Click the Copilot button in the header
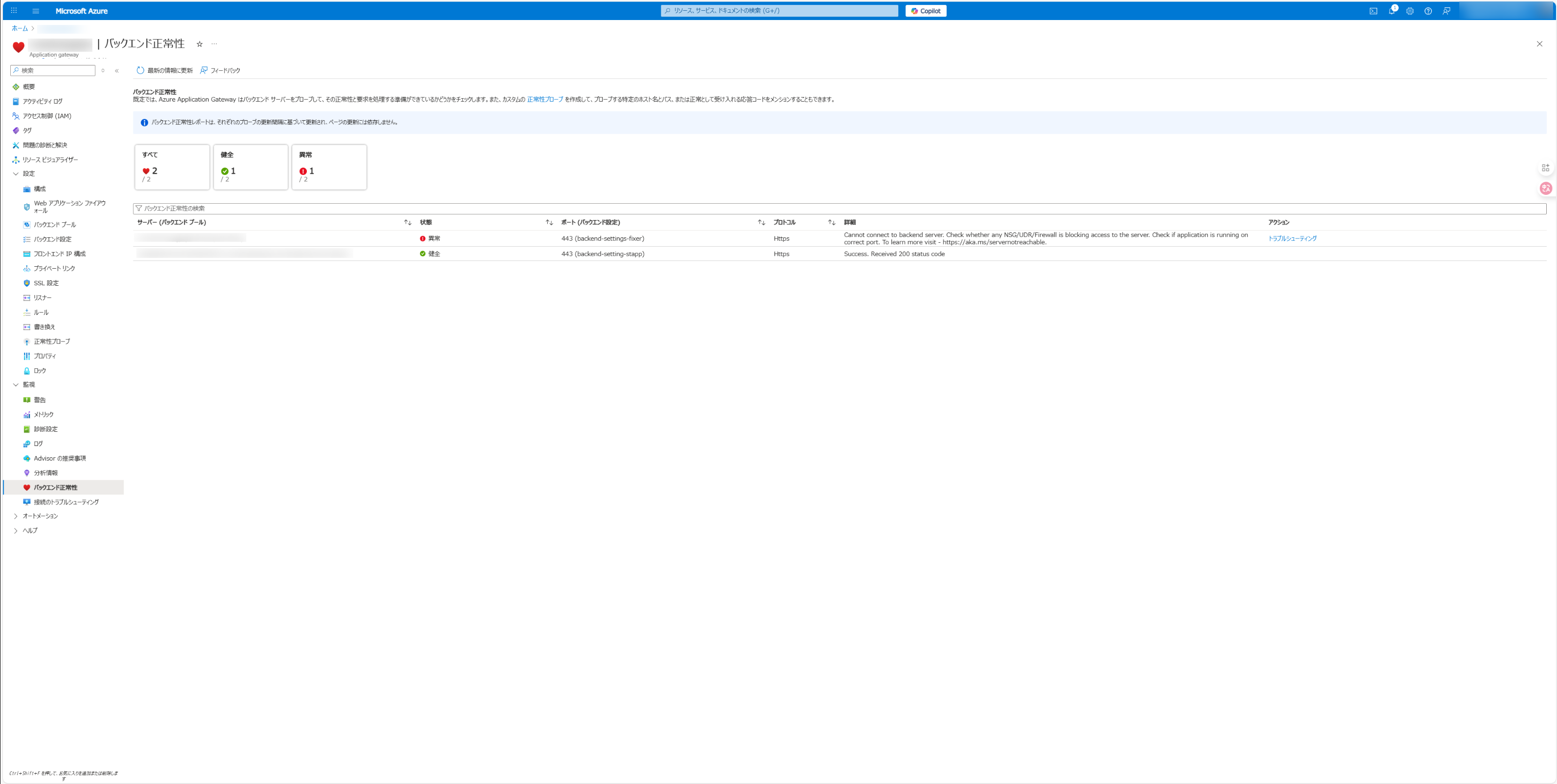This screenshot has height=784, width=1557. [926, 11]
